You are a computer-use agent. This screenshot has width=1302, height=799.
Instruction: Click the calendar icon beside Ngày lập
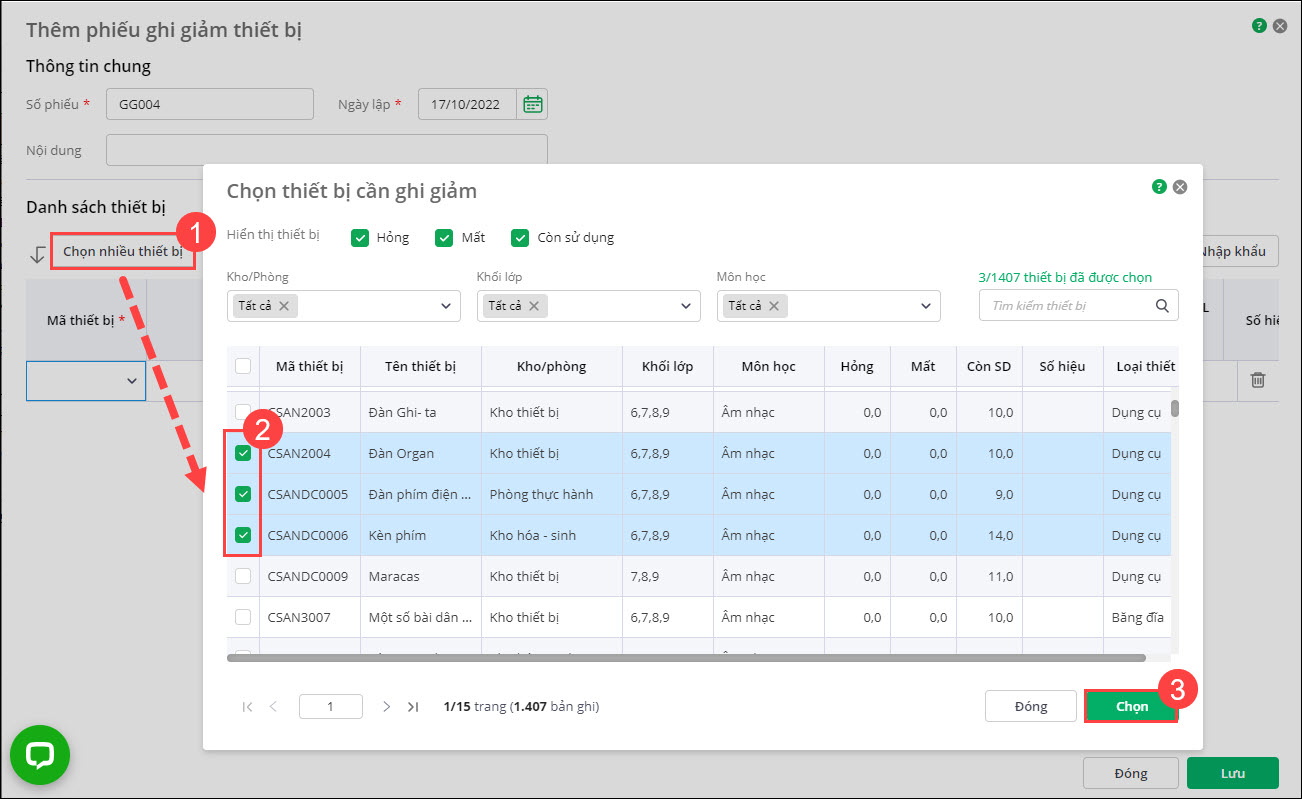(533, 104)
